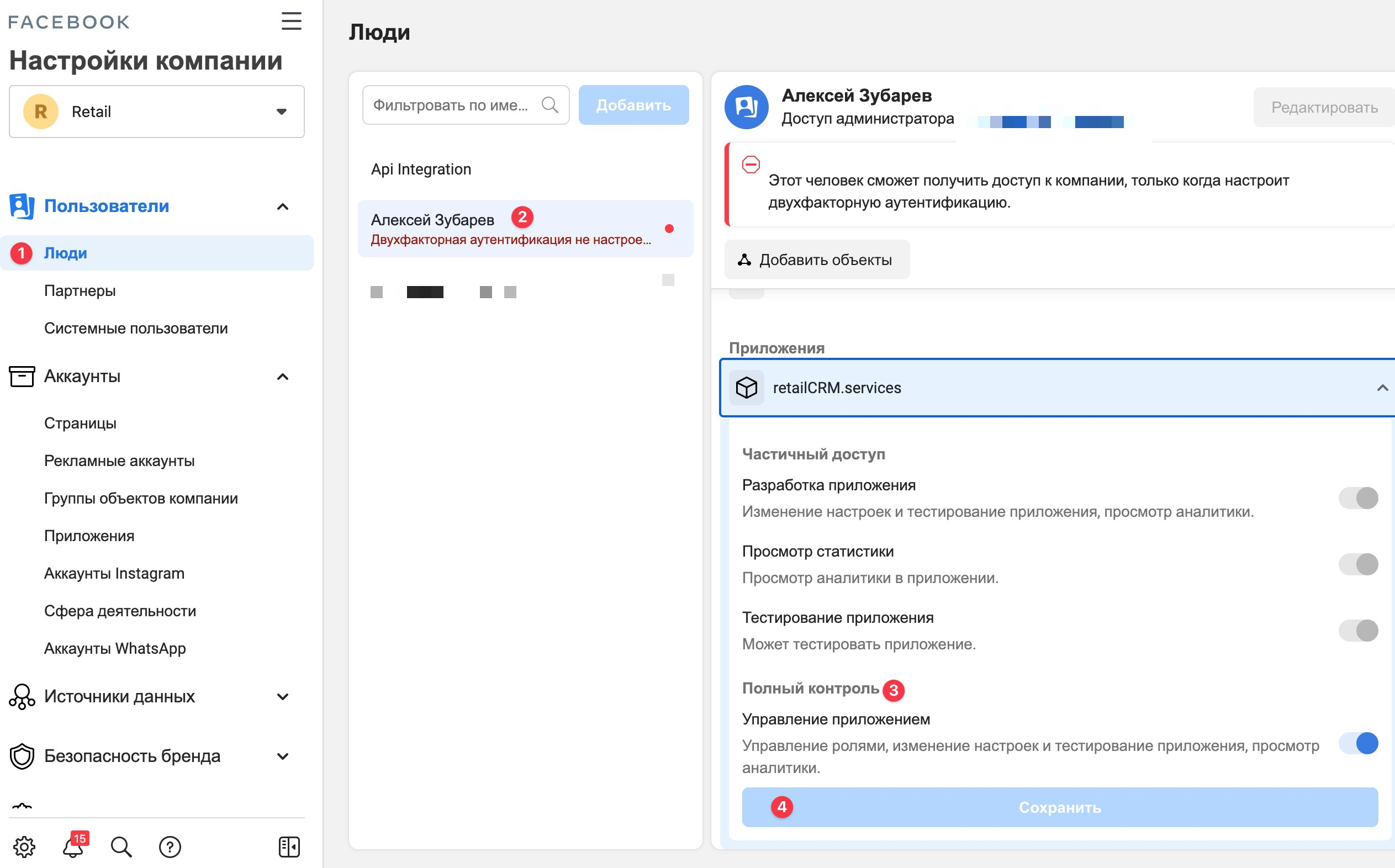
Task: Expand the Источники данных section
Action: pyautogui.click(x=149, y=696)
